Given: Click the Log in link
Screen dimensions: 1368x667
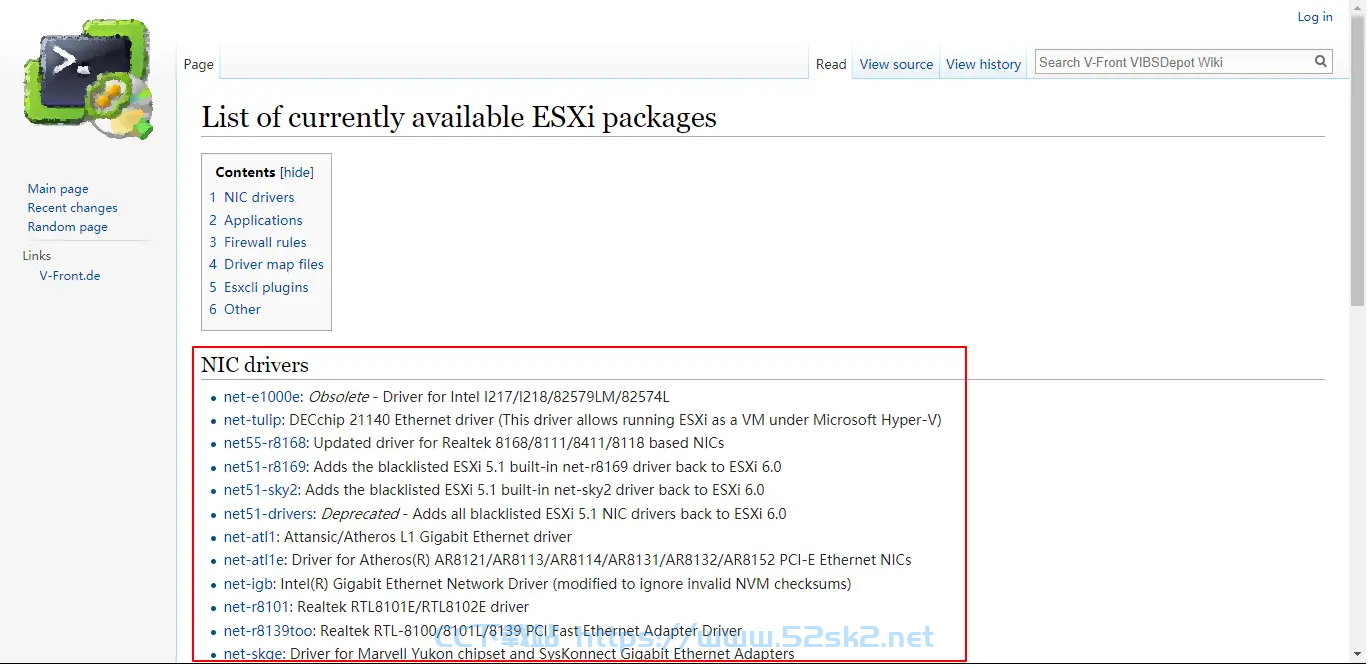Looking at the screenshot, I should point(1314,17).
